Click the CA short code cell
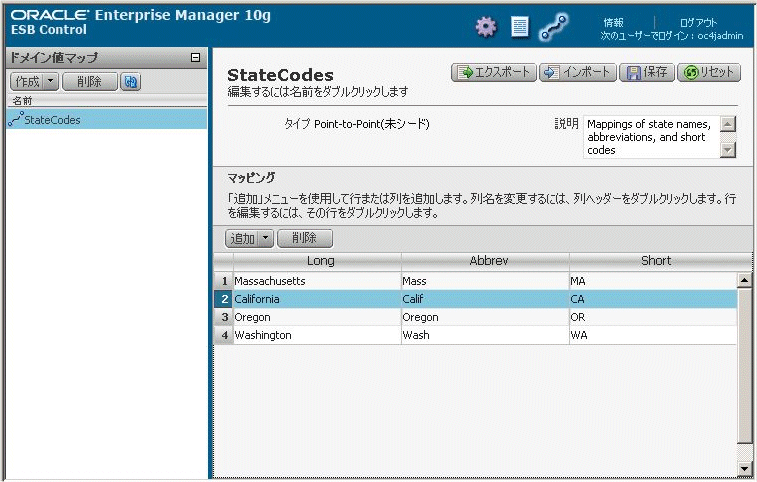This screenshot has height=482, width=757. pos(653,299)
